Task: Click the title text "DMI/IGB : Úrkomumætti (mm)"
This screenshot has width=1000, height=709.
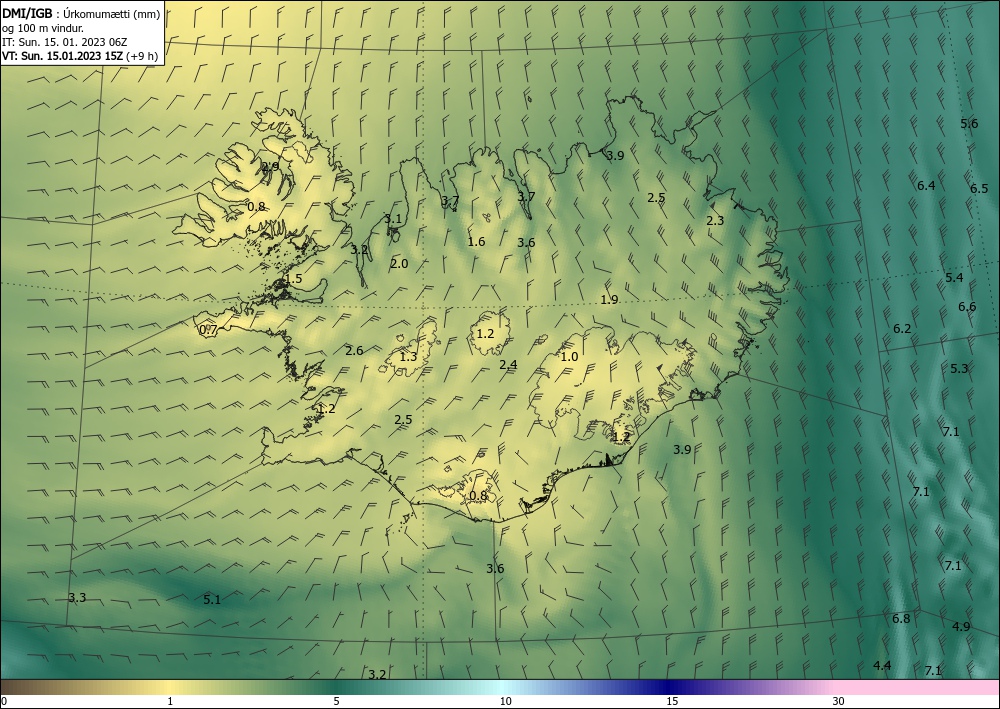Action: point(81,15)
